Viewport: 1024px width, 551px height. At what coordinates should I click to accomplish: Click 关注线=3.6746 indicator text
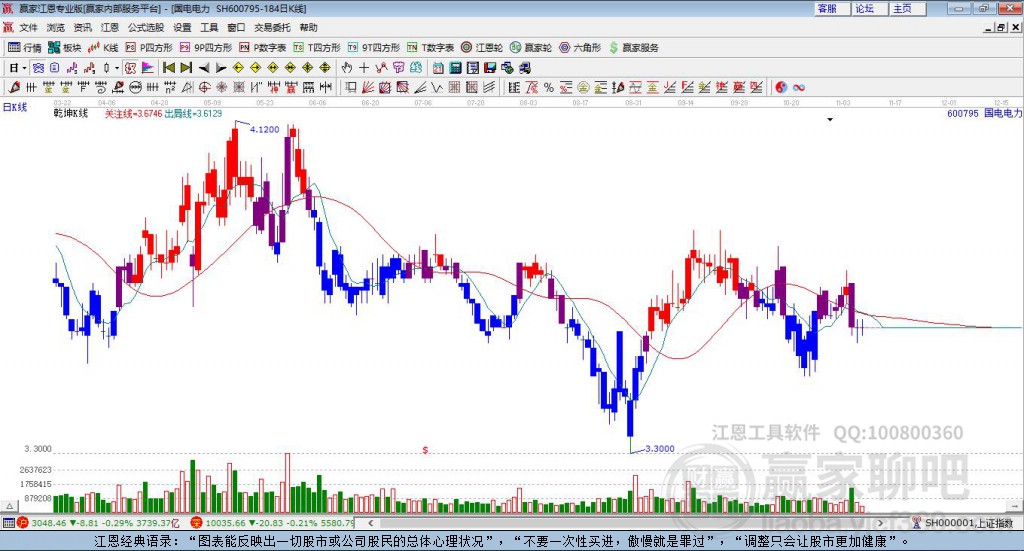(x=133, y=114)
